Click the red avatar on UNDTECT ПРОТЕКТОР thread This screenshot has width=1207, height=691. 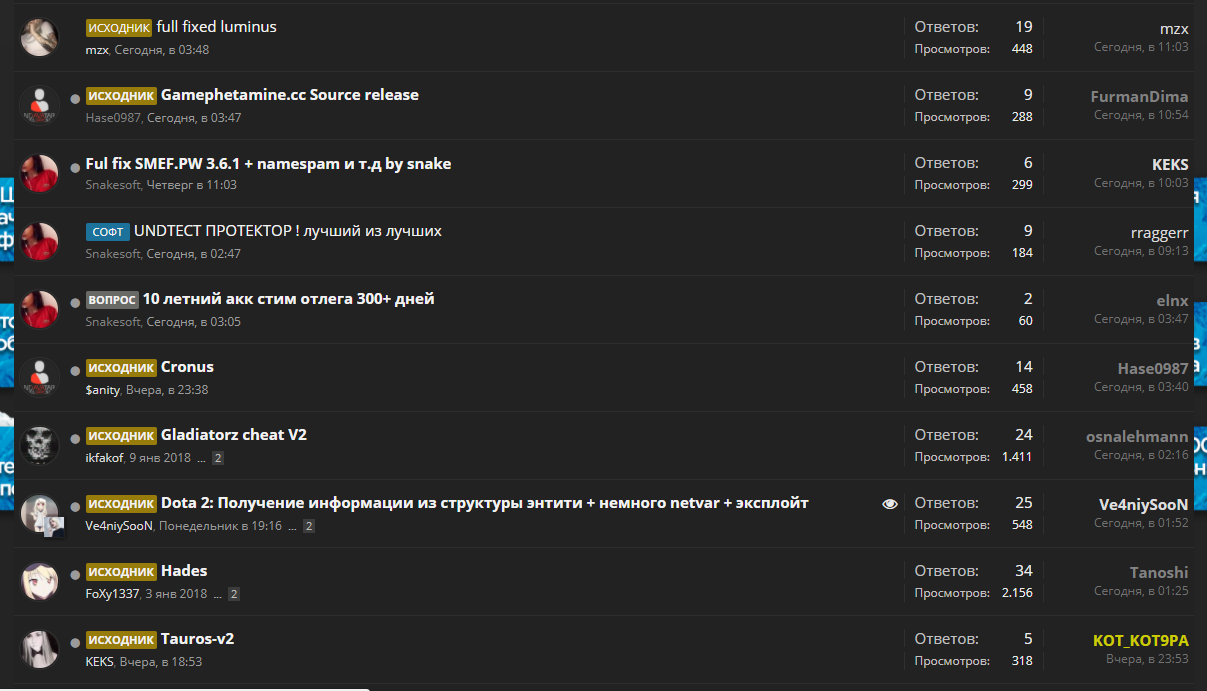click(x=40, y=241)
